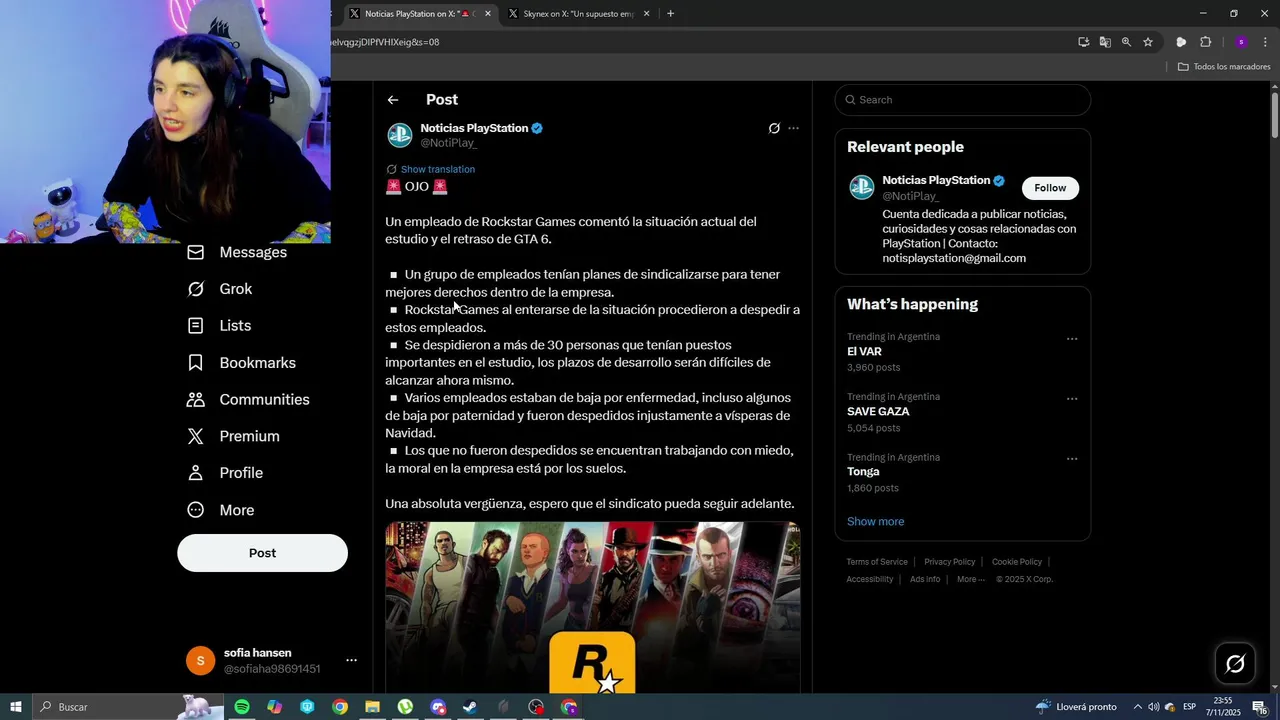Open Chrome profile avatar S
The image size is (1280, 720).
(1241, 42)
